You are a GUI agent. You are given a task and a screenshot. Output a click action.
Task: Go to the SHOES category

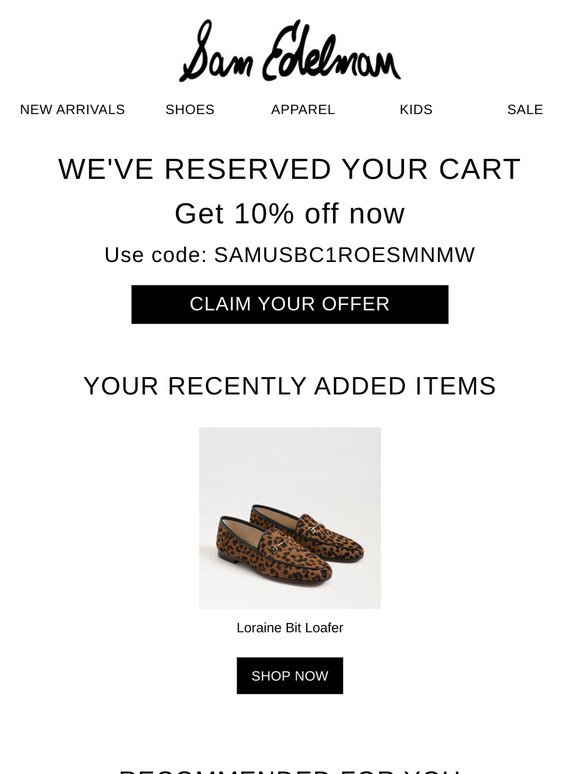point(190,110)
